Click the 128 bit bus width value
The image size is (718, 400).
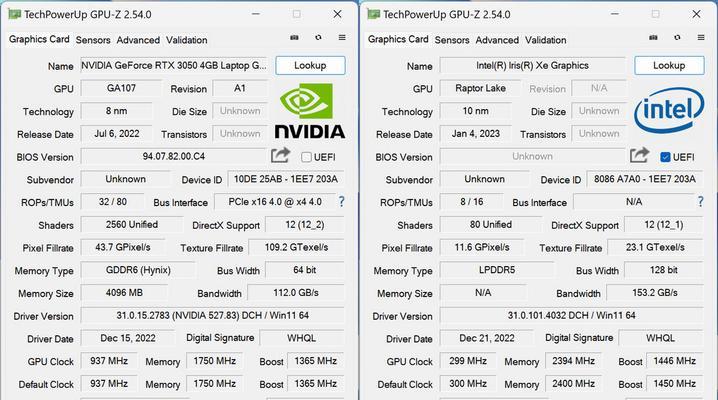click(664, 270)
